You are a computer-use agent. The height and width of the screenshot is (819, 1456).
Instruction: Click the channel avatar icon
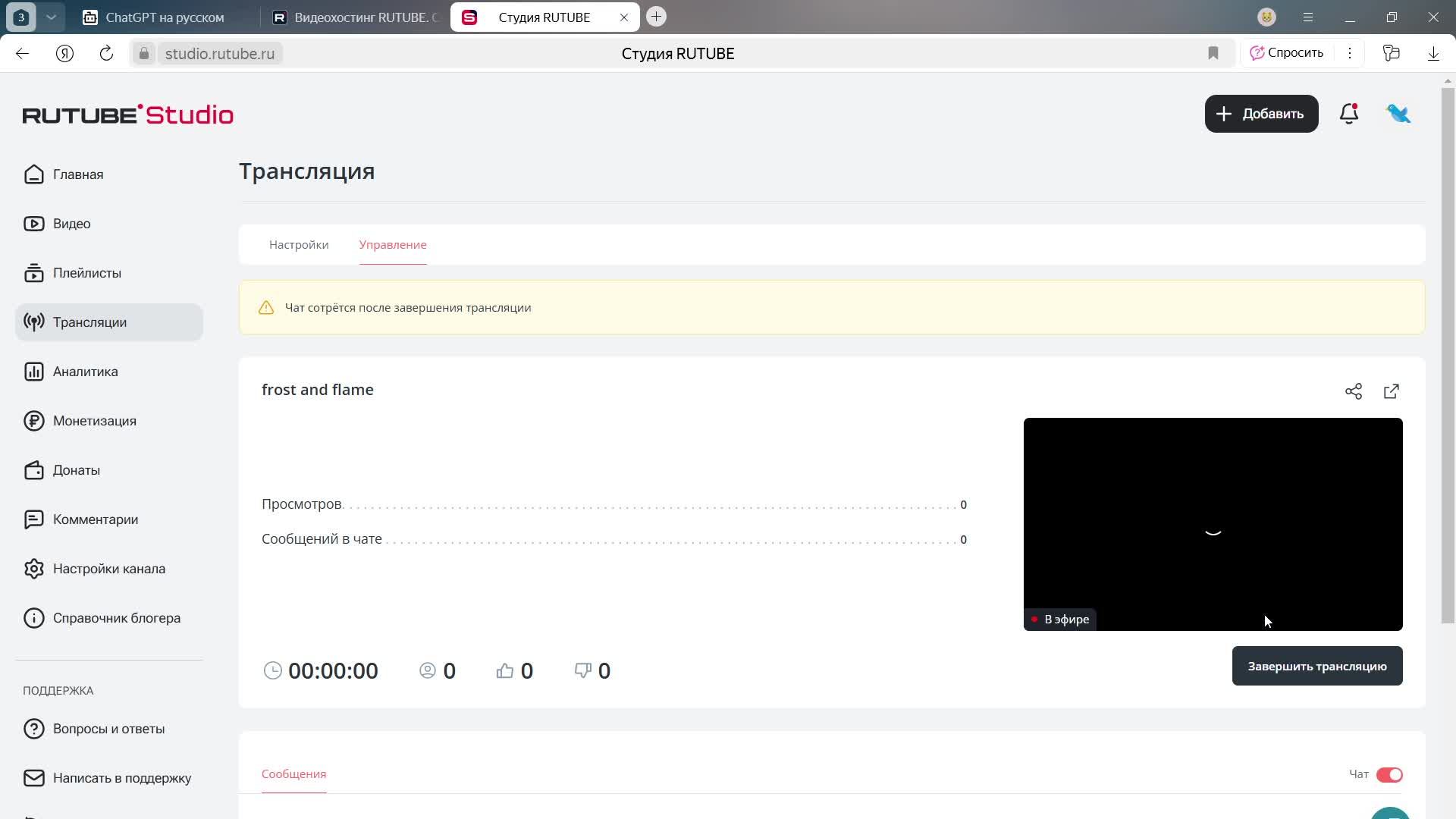1398,114
